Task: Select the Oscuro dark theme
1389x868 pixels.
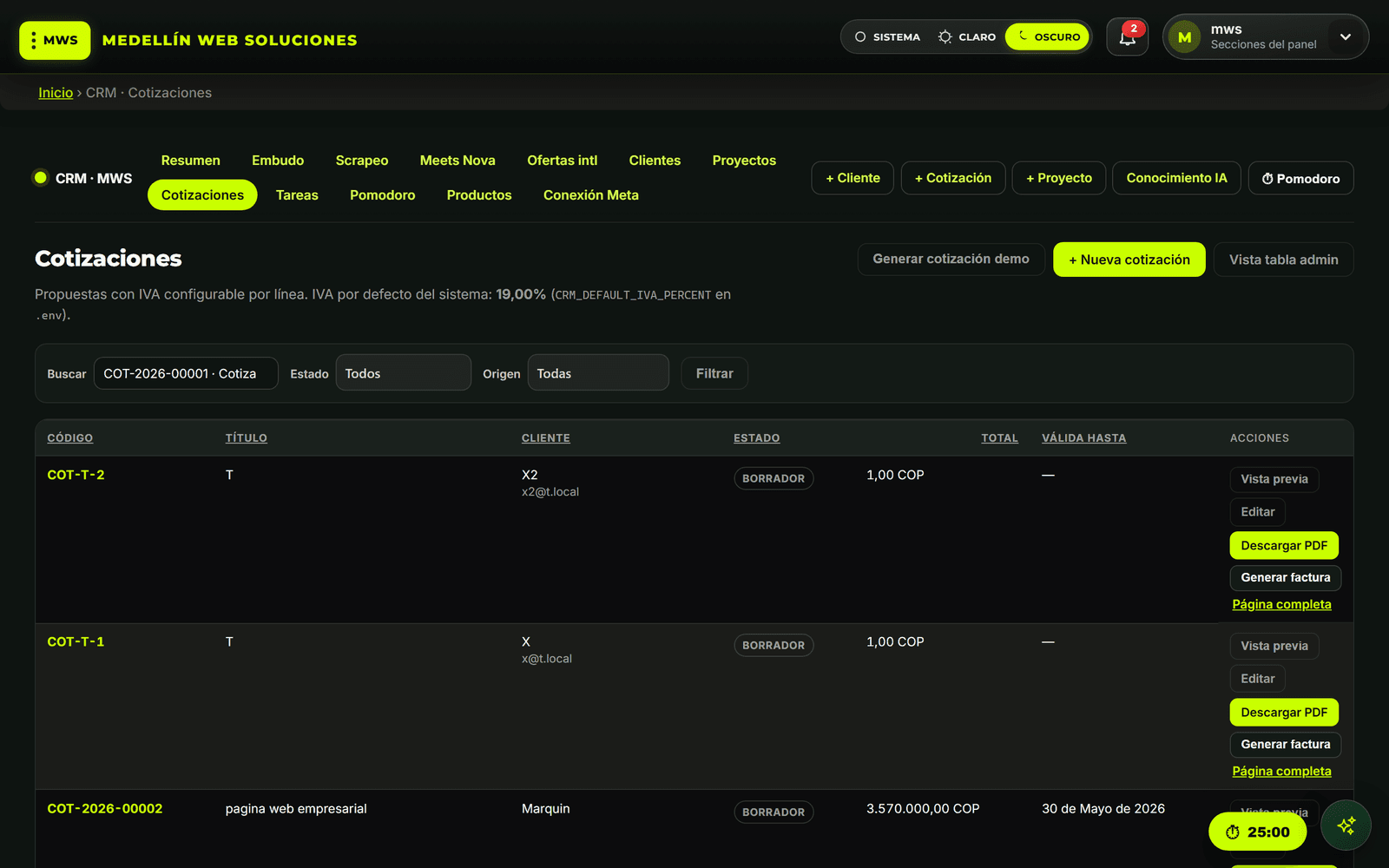Action: pos(1048,37)
